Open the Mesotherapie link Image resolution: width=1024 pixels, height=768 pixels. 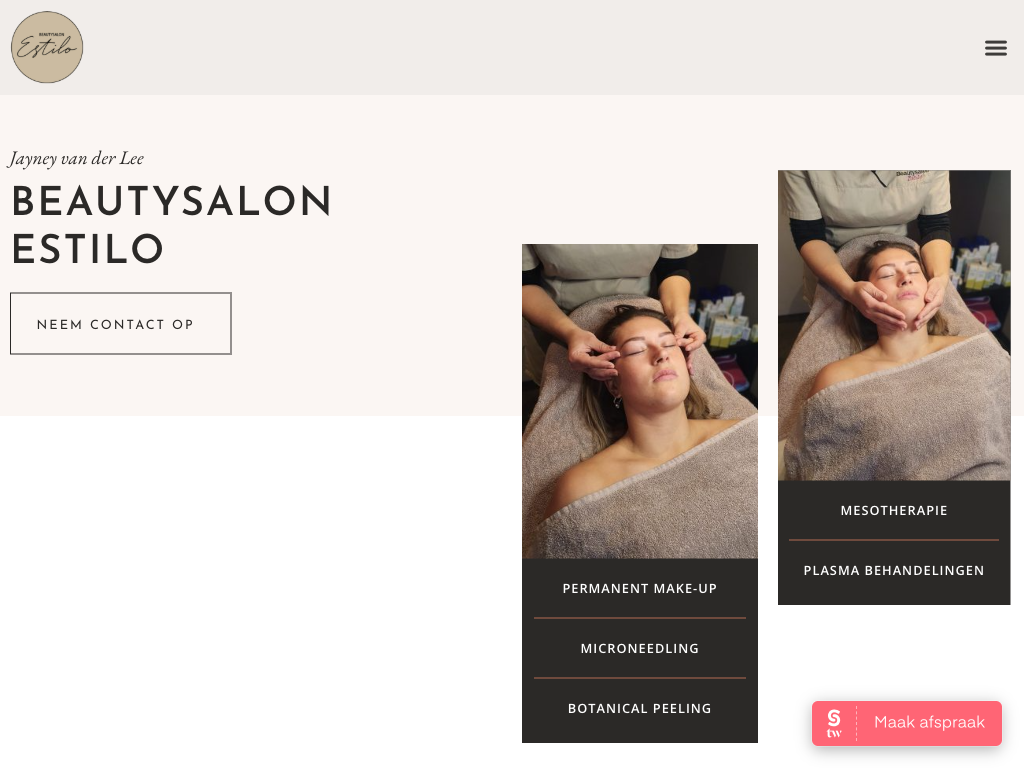click(x=893, y=511)
